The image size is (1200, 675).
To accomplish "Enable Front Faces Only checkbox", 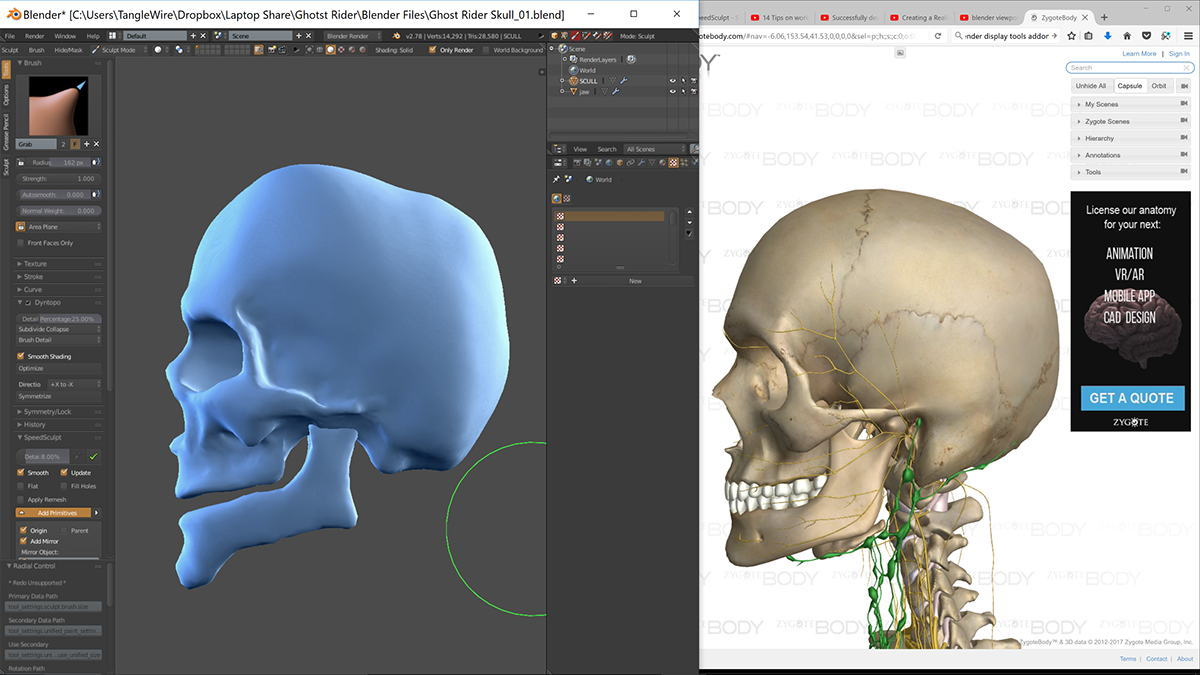I will pyautogui.click(x=21, y=243).
